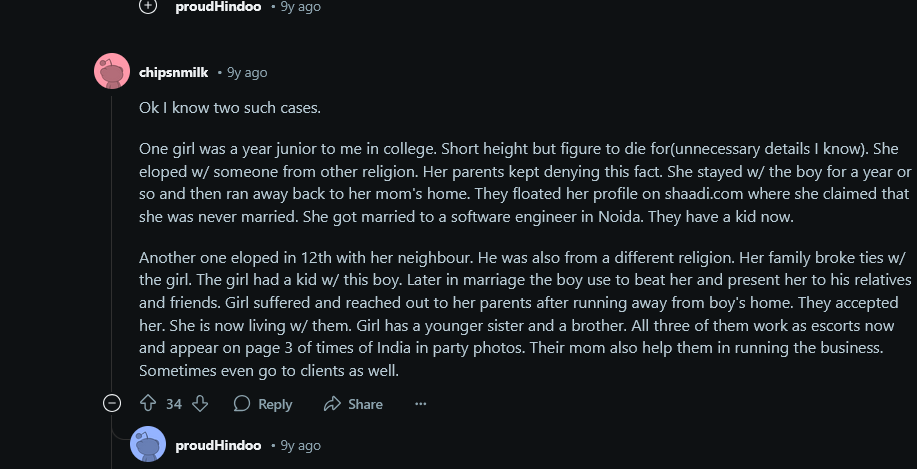The image size is (917, 469).
Task: Open proudHindoo profile from the collapsed comment
Action: click(x=218, y=7)
